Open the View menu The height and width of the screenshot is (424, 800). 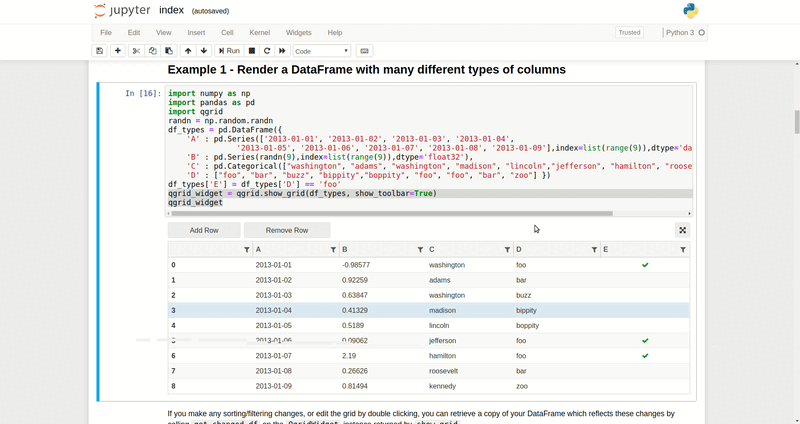163,33
